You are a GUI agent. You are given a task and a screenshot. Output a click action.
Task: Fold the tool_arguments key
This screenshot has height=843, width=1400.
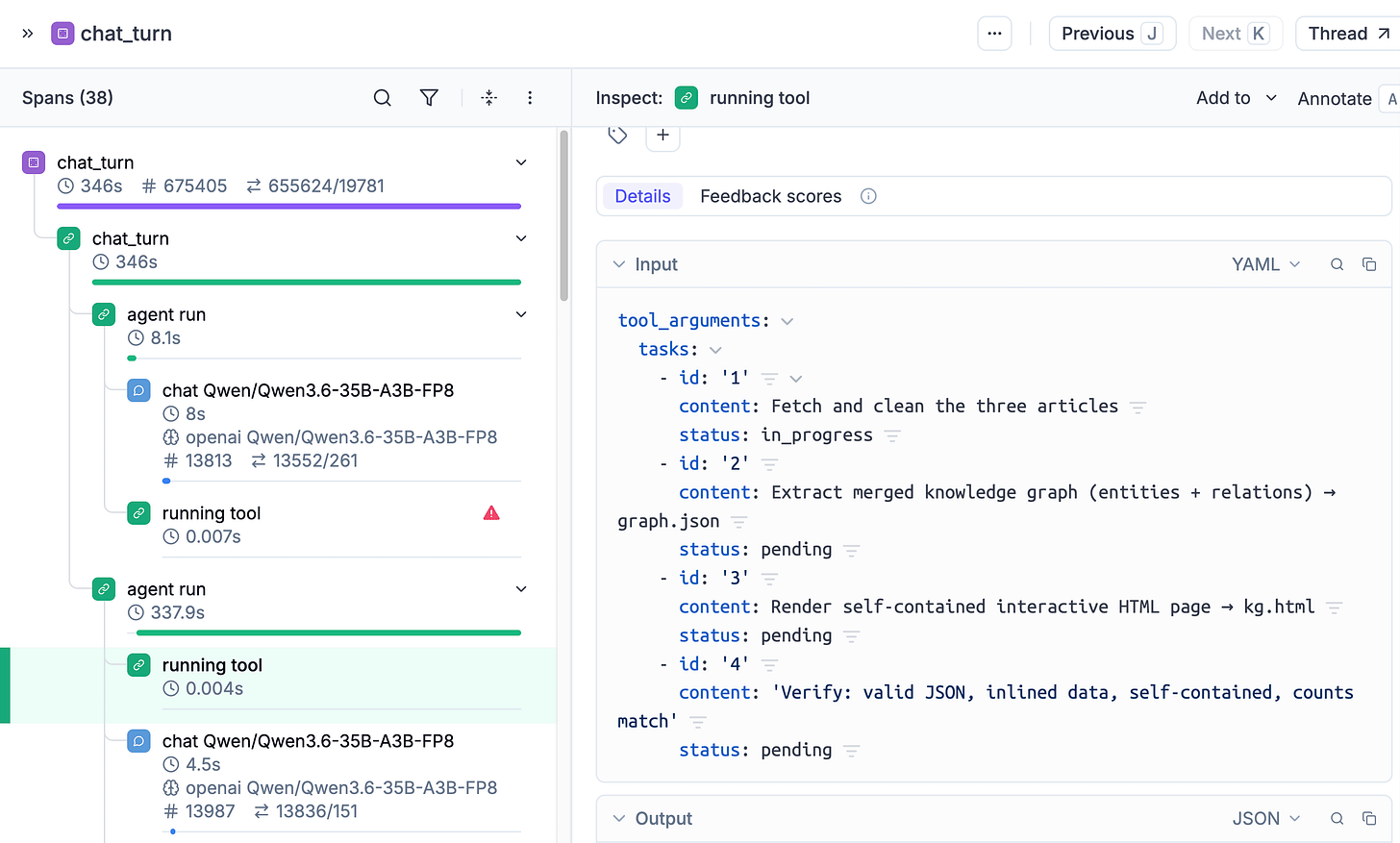787,321
